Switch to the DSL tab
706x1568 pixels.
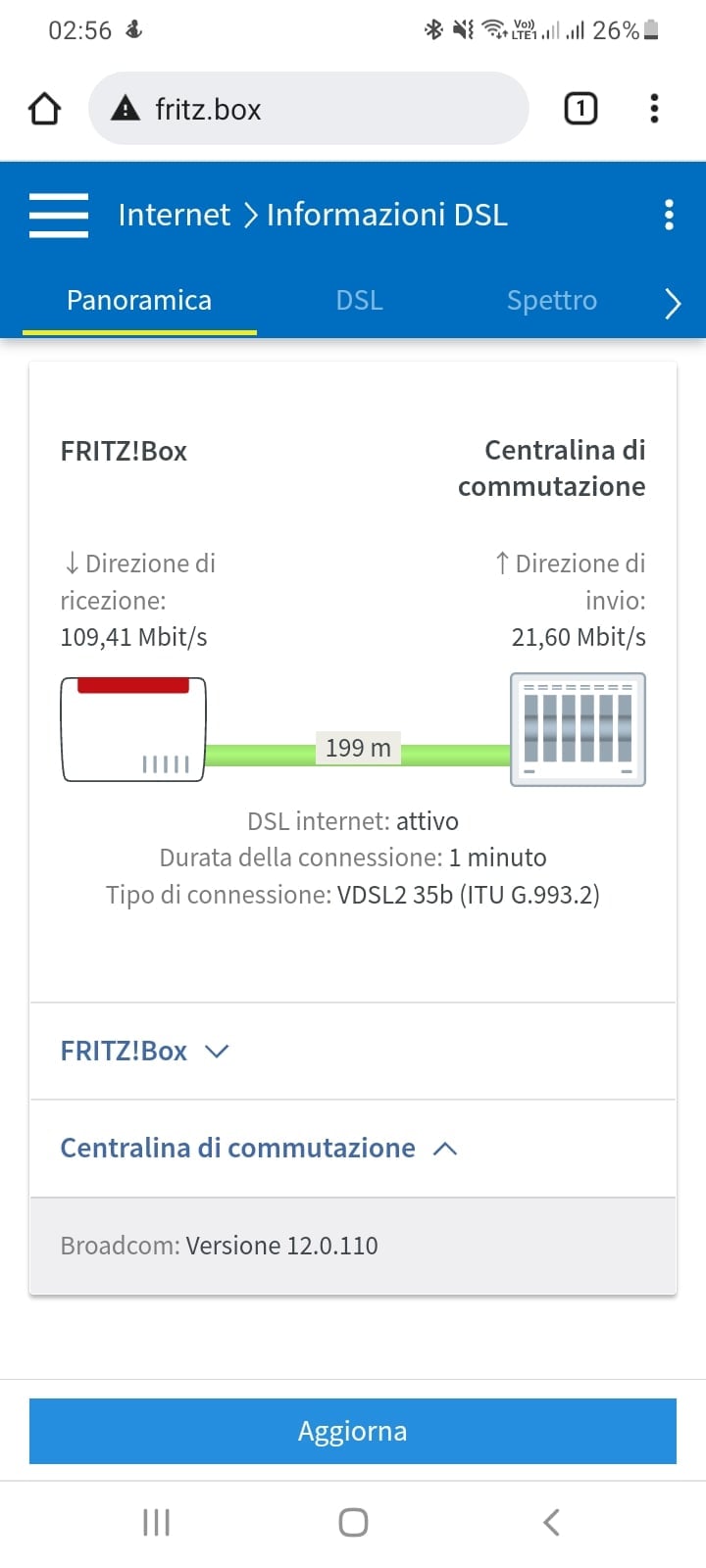[x=359, y=300]
